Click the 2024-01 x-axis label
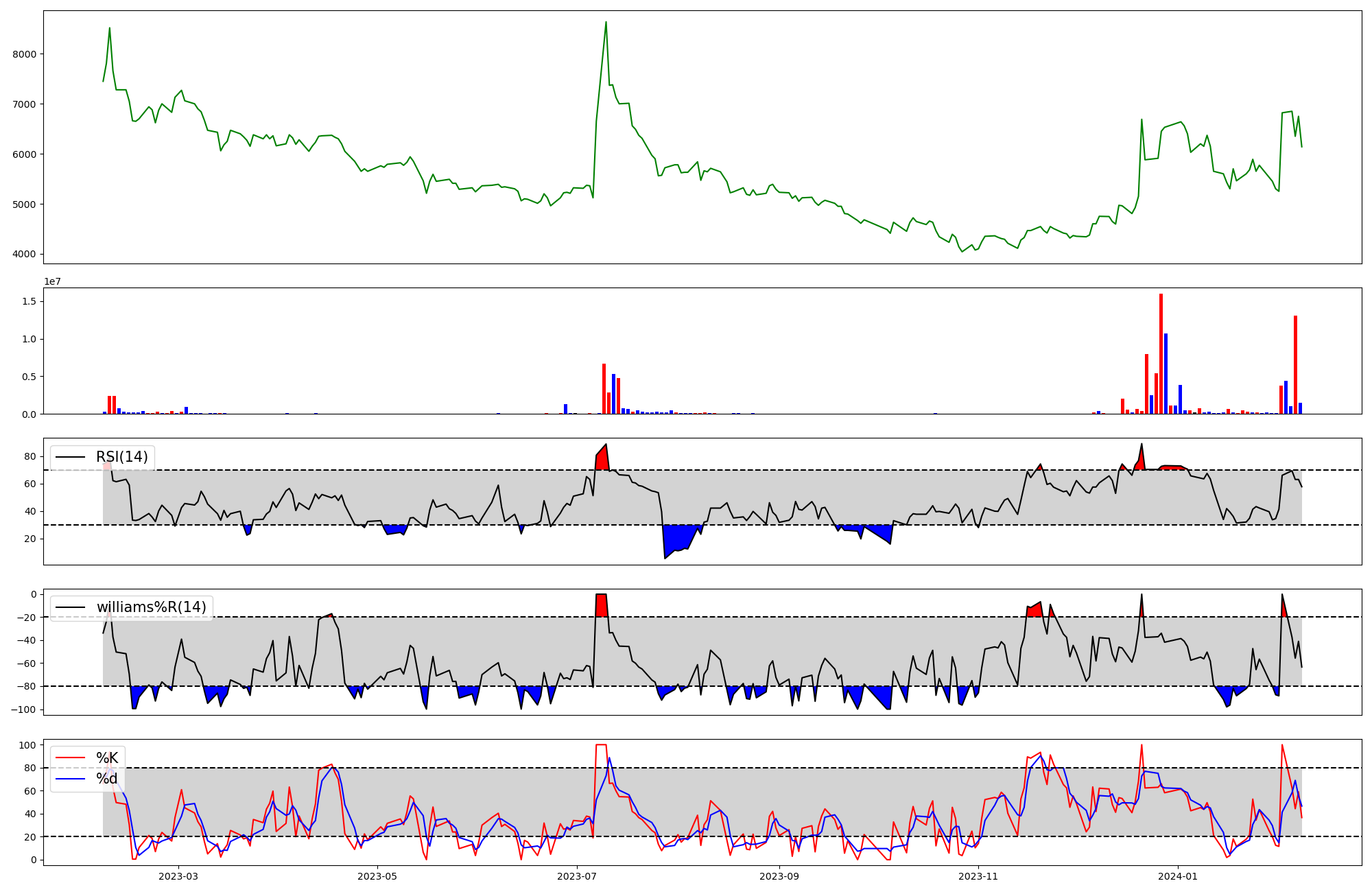The image size is (1372, 892). pyautogui.click(x=1177, y=876)
